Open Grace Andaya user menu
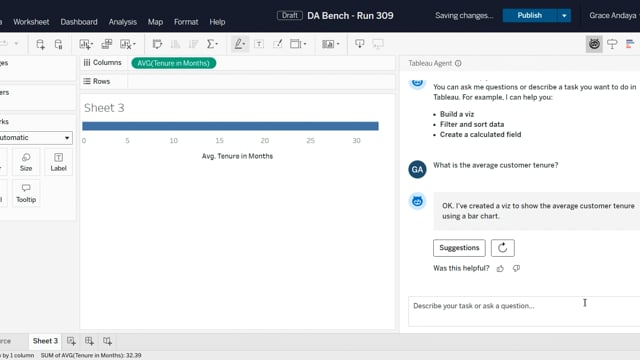Image resolution: width=640 pixels, height=360 pixels. pos(613,16)
